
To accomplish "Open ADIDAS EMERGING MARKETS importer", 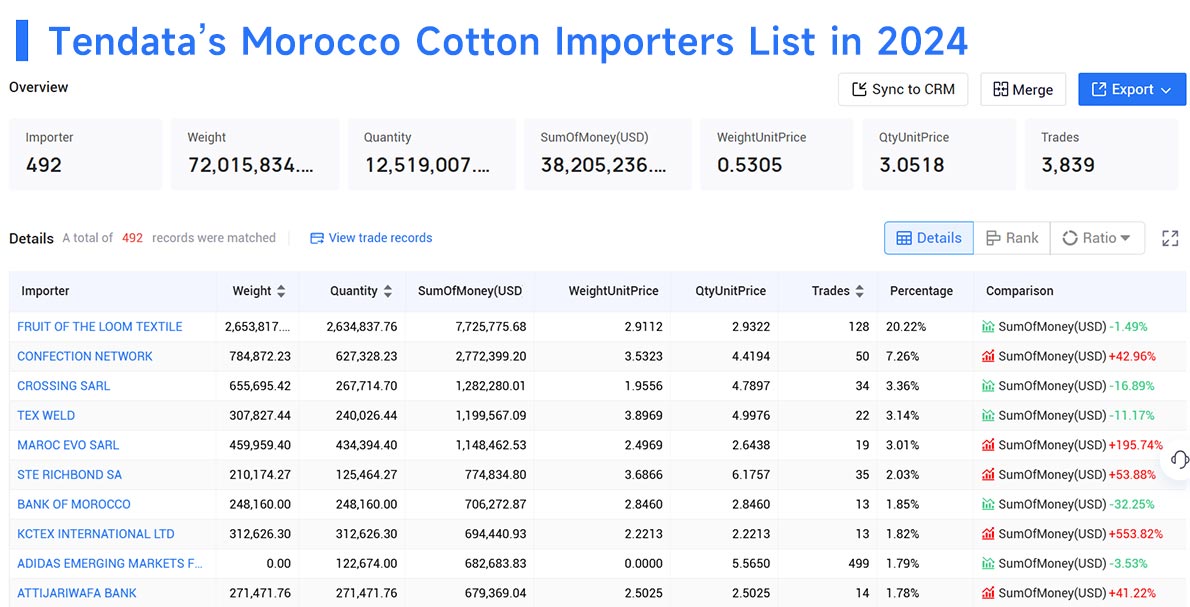I will click(x=110, y=563).
